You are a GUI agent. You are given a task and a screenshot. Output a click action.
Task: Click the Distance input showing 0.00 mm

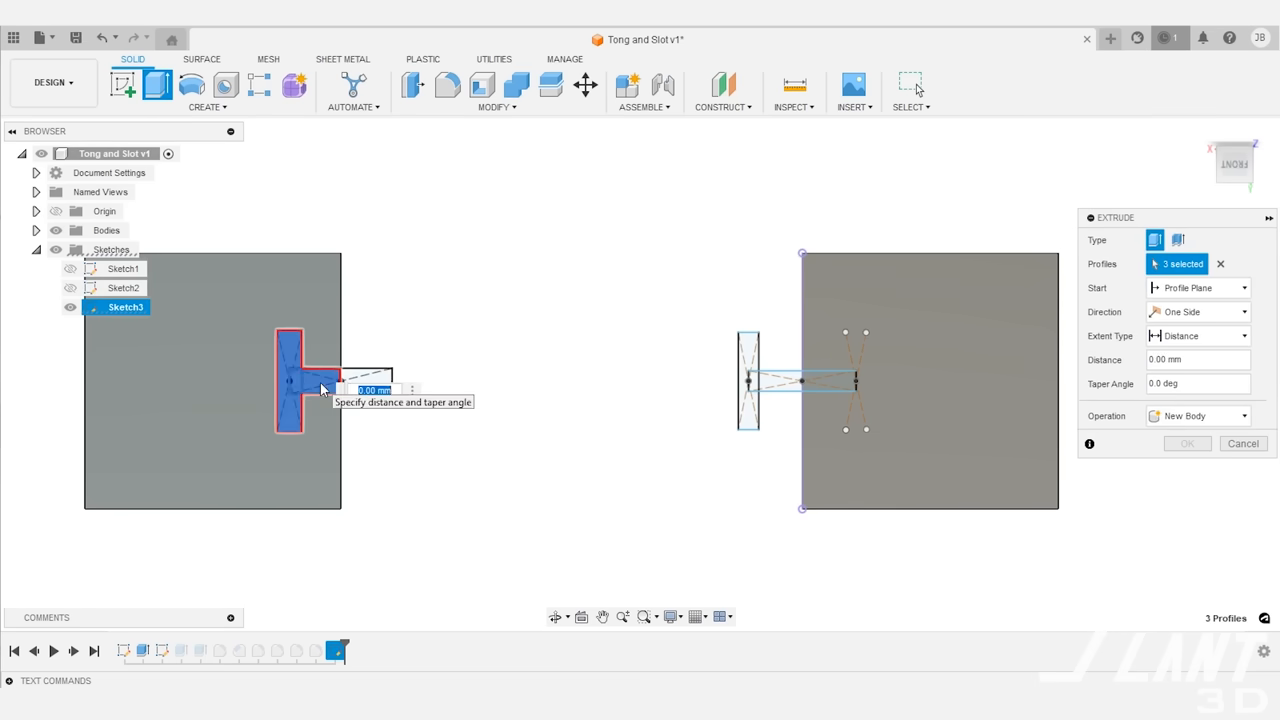(x=1197, y=360)
